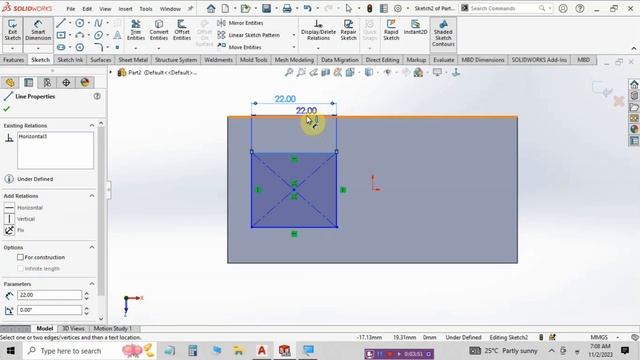Toggle Instant2D

click(415, 27)
